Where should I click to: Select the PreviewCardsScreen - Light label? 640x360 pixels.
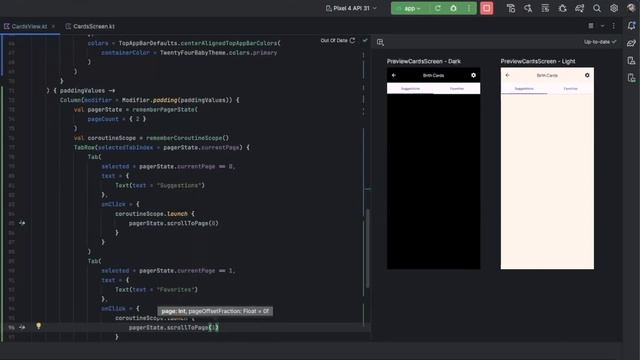(x=538, y=61)
